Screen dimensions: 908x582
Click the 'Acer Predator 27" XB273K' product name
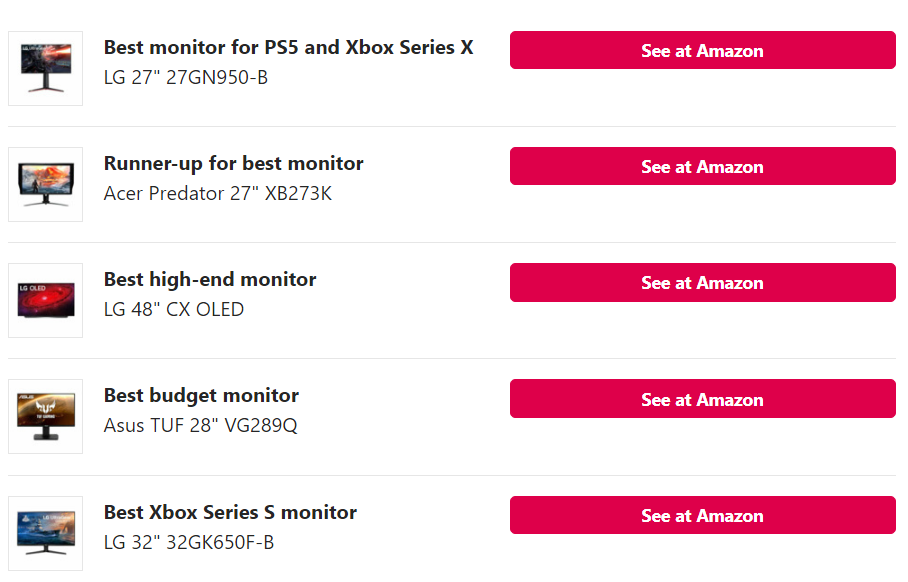coord(218,193)
